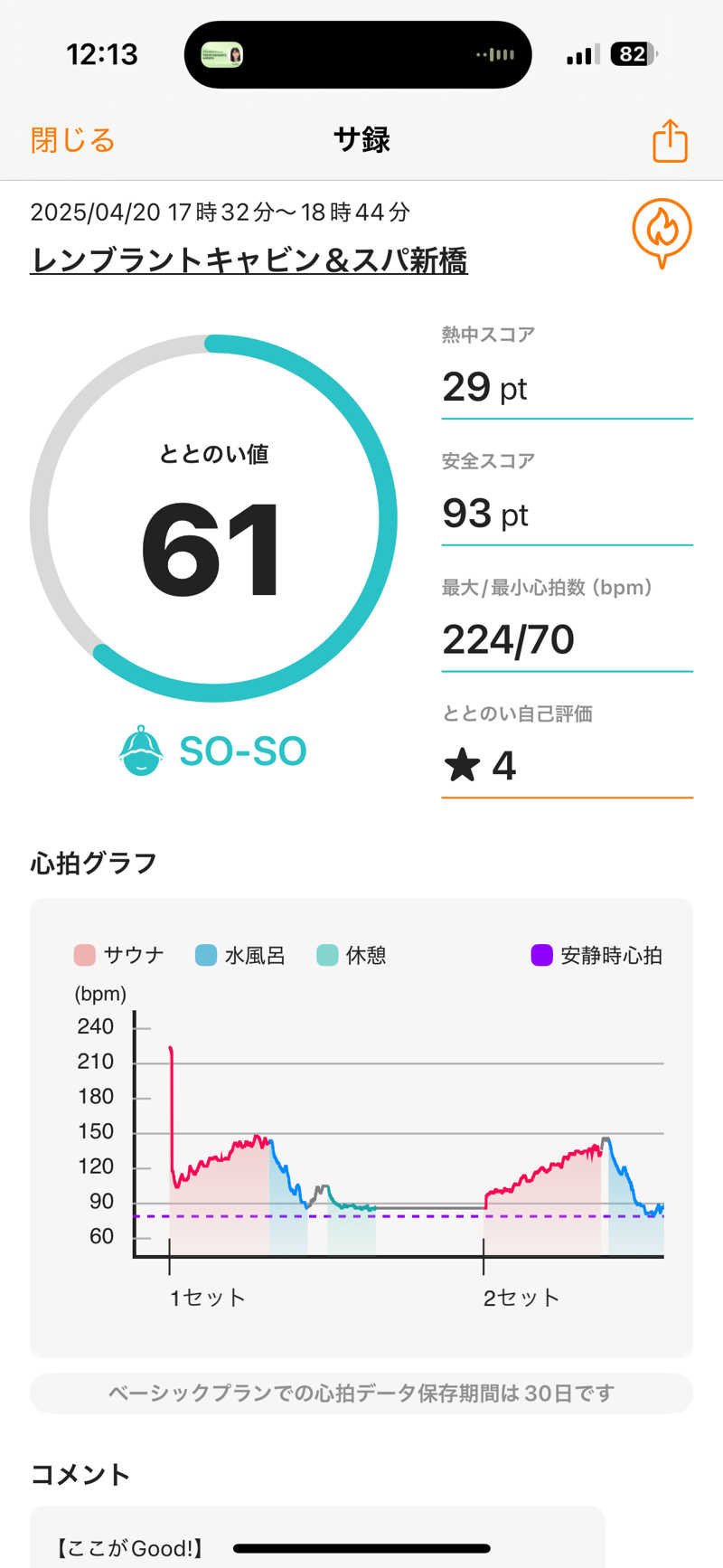Viewport: 723px width, 1568px height.
Task: Tap the Dynamic Island audio waveform icon
Action: coord(496,55)
